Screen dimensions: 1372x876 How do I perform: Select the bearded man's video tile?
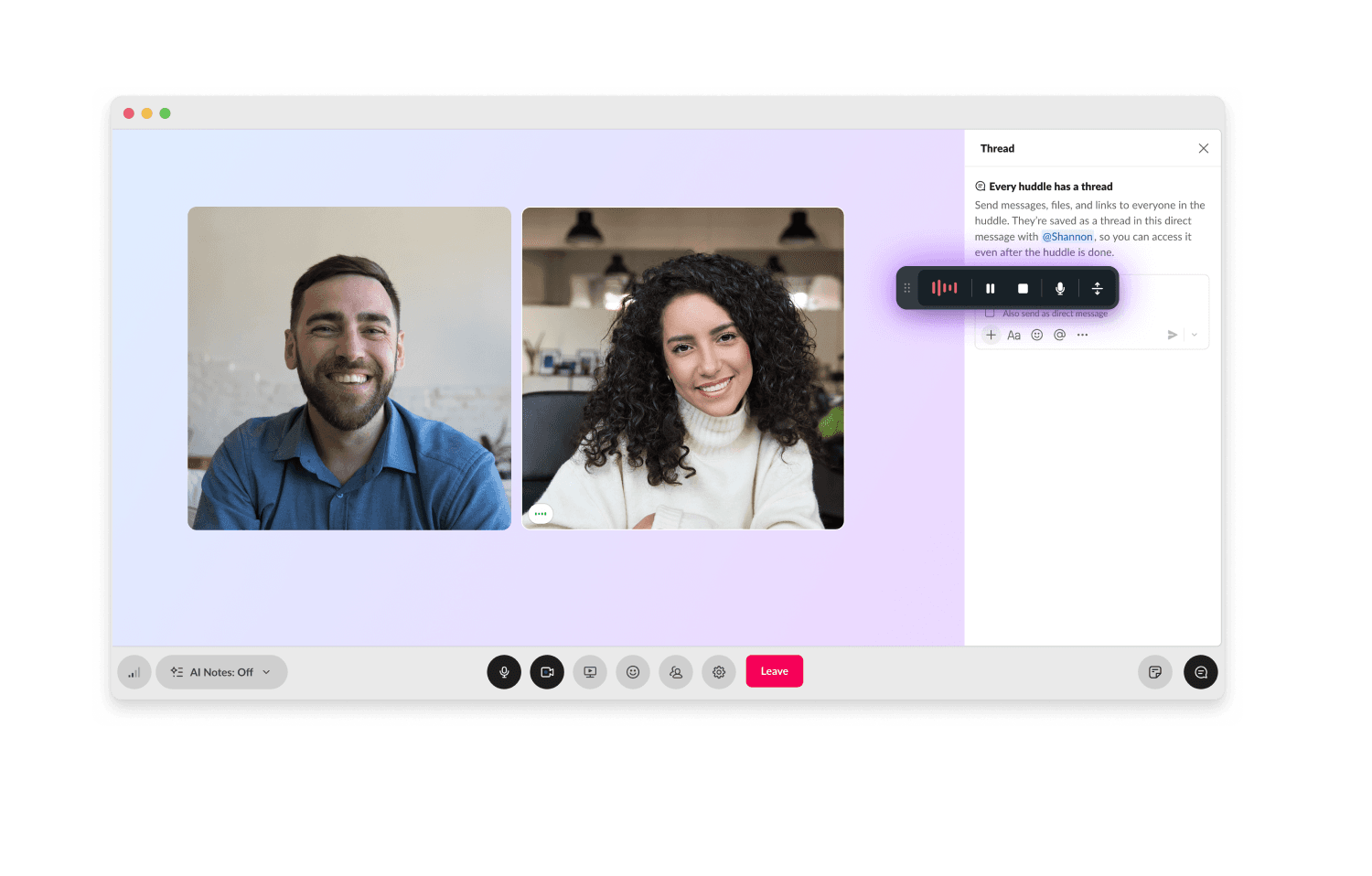click(x=349, y=369)
